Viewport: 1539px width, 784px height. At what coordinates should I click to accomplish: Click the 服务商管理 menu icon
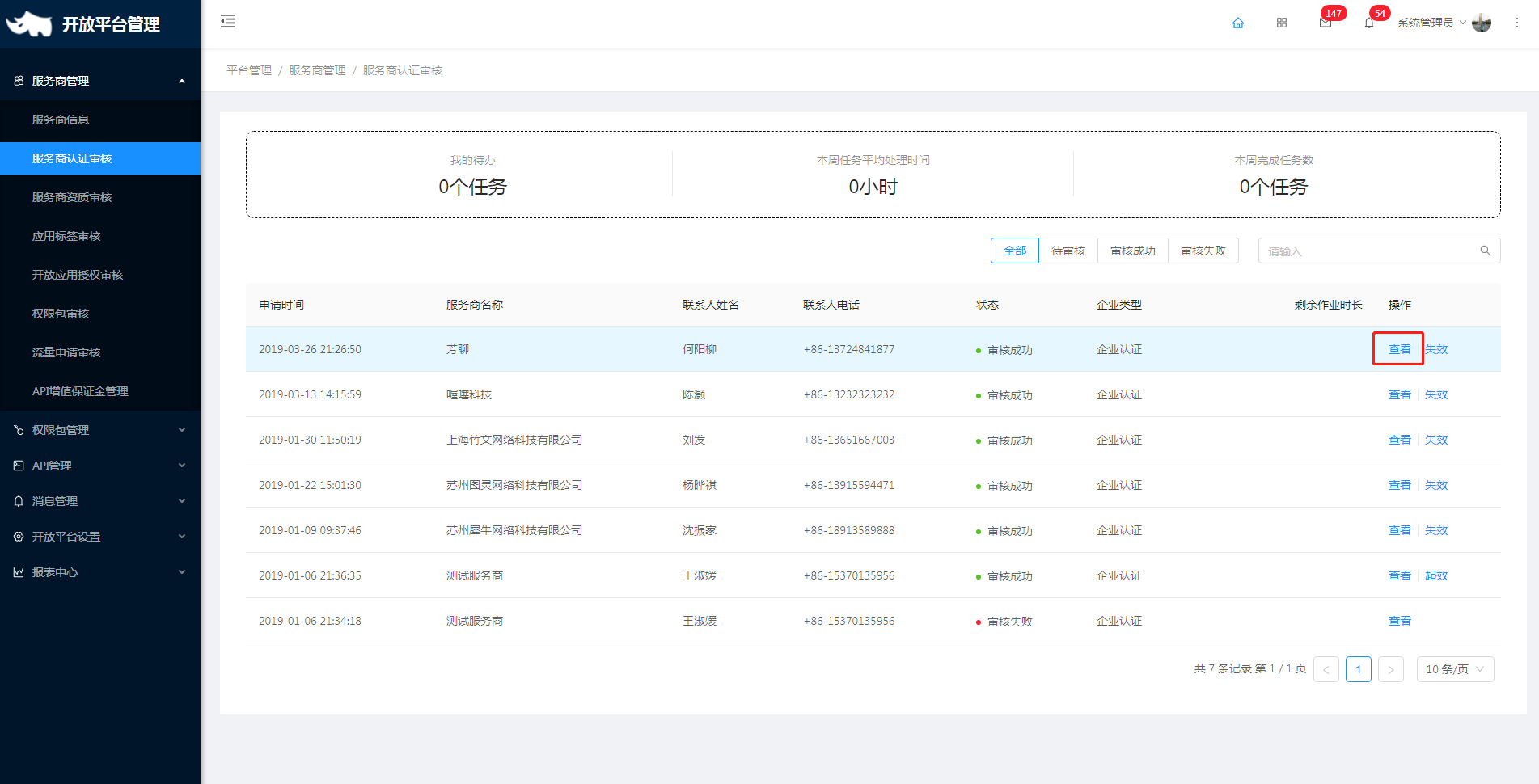(19, 81)
